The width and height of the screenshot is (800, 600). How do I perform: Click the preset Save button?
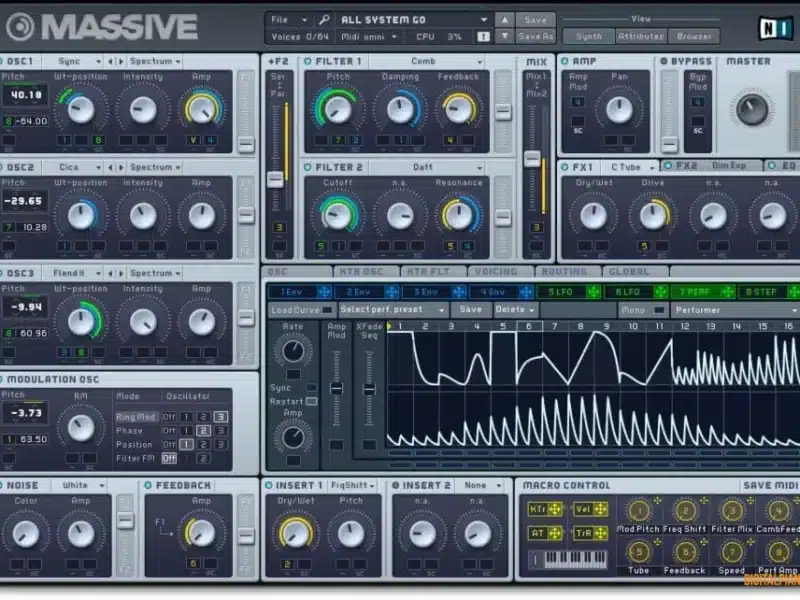click(x=535, y=20)
